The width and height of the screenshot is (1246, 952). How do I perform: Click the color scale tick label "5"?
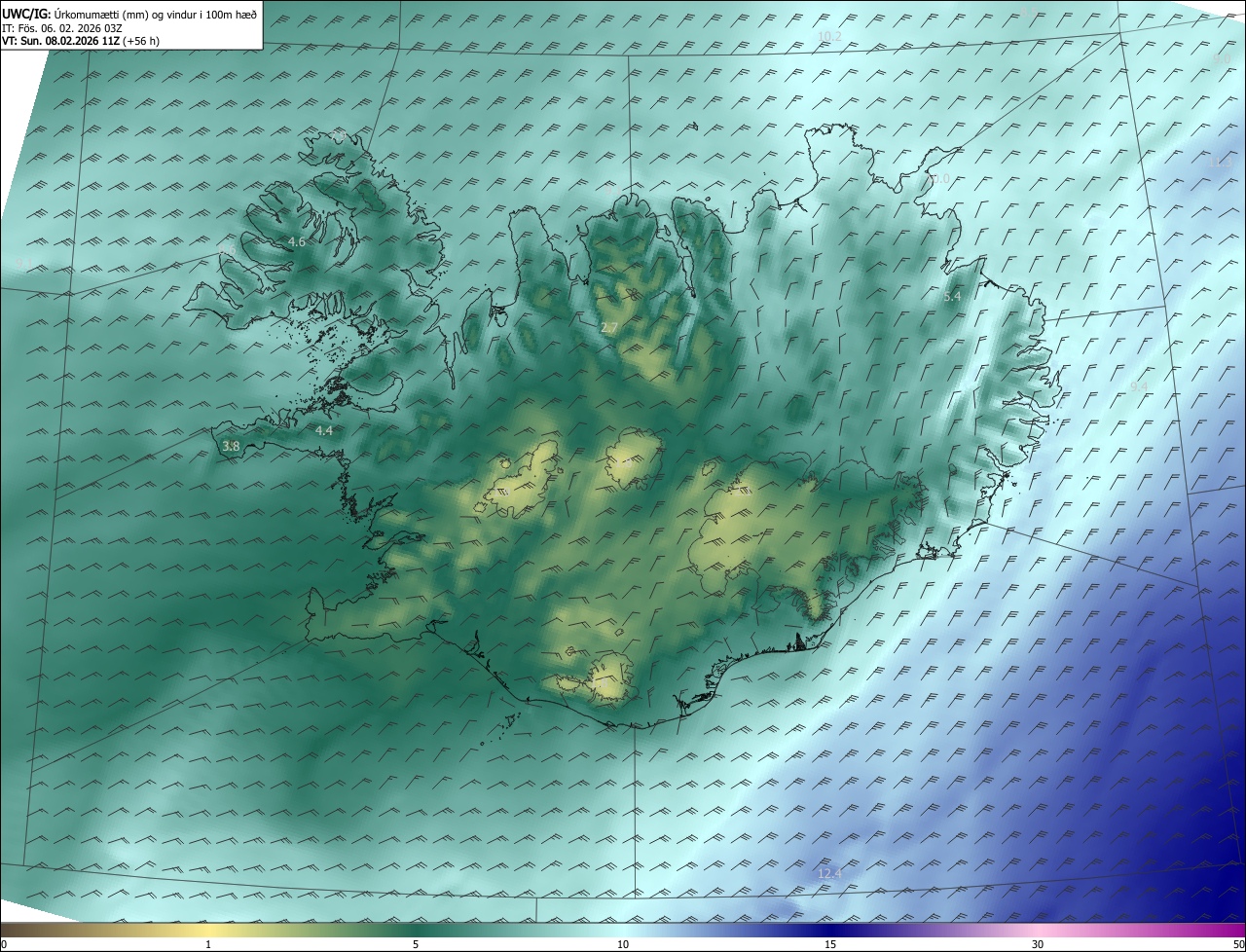(x=416, y=944)
